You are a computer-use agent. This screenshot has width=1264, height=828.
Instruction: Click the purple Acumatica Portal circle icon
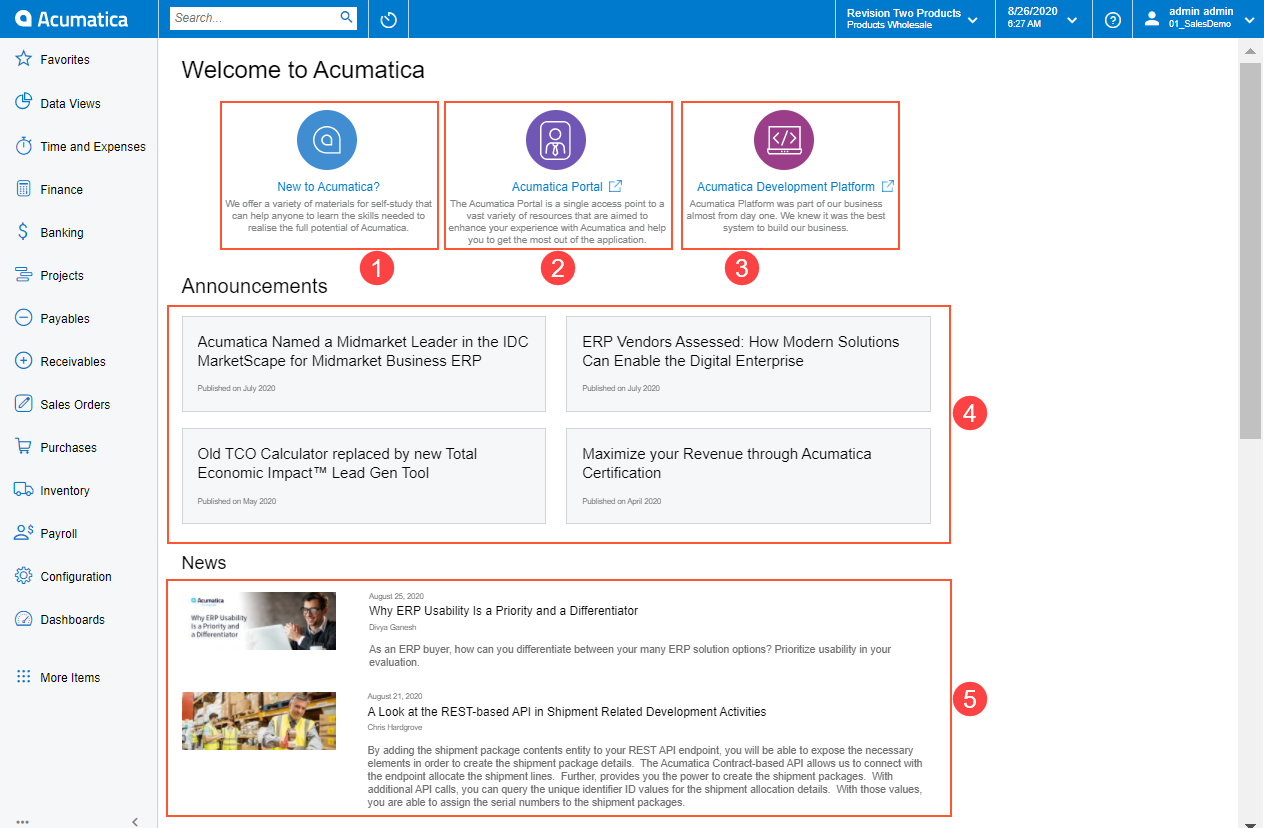tap(556, 140)
